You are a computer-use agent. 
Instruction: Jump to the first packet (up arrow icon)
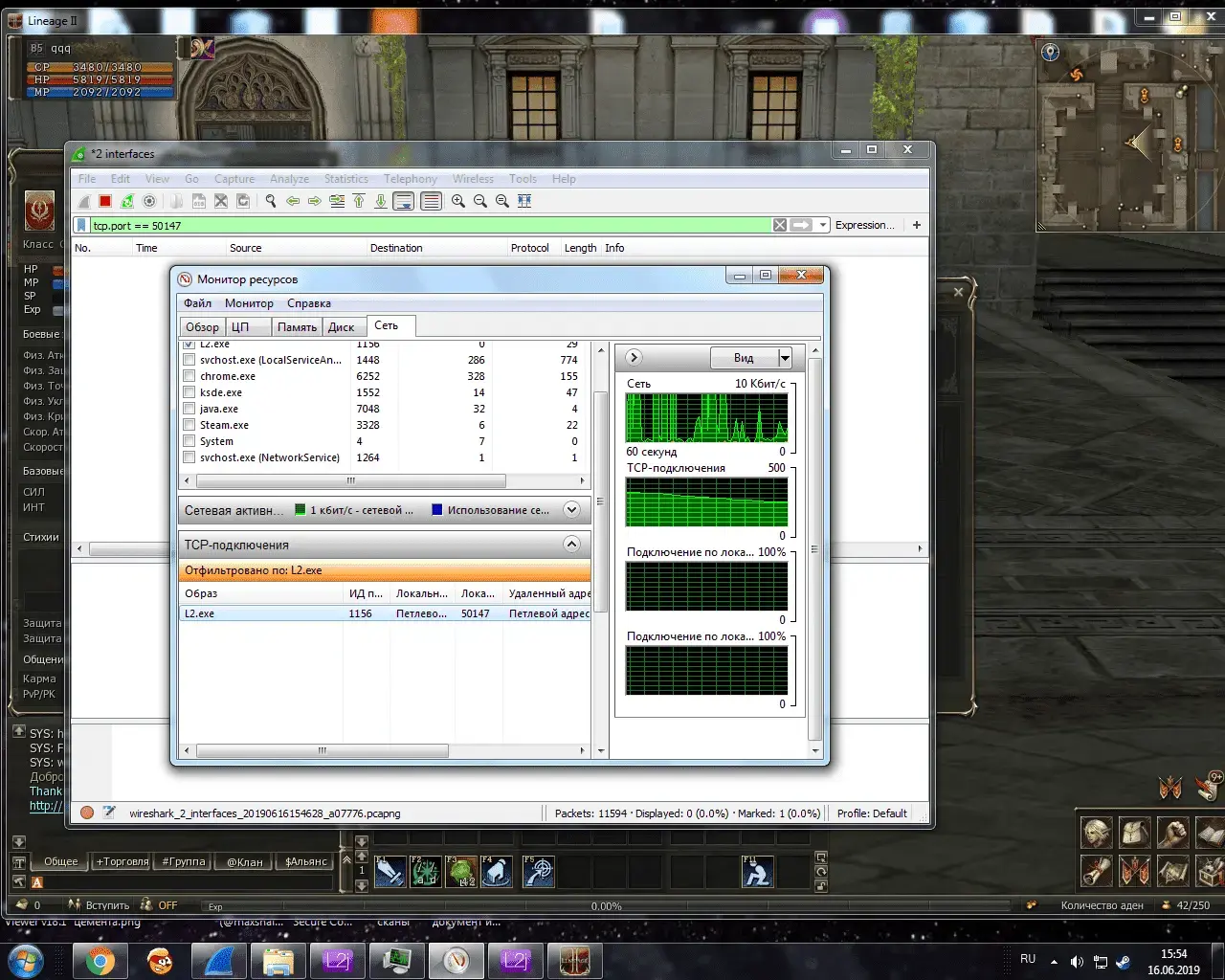359,201
